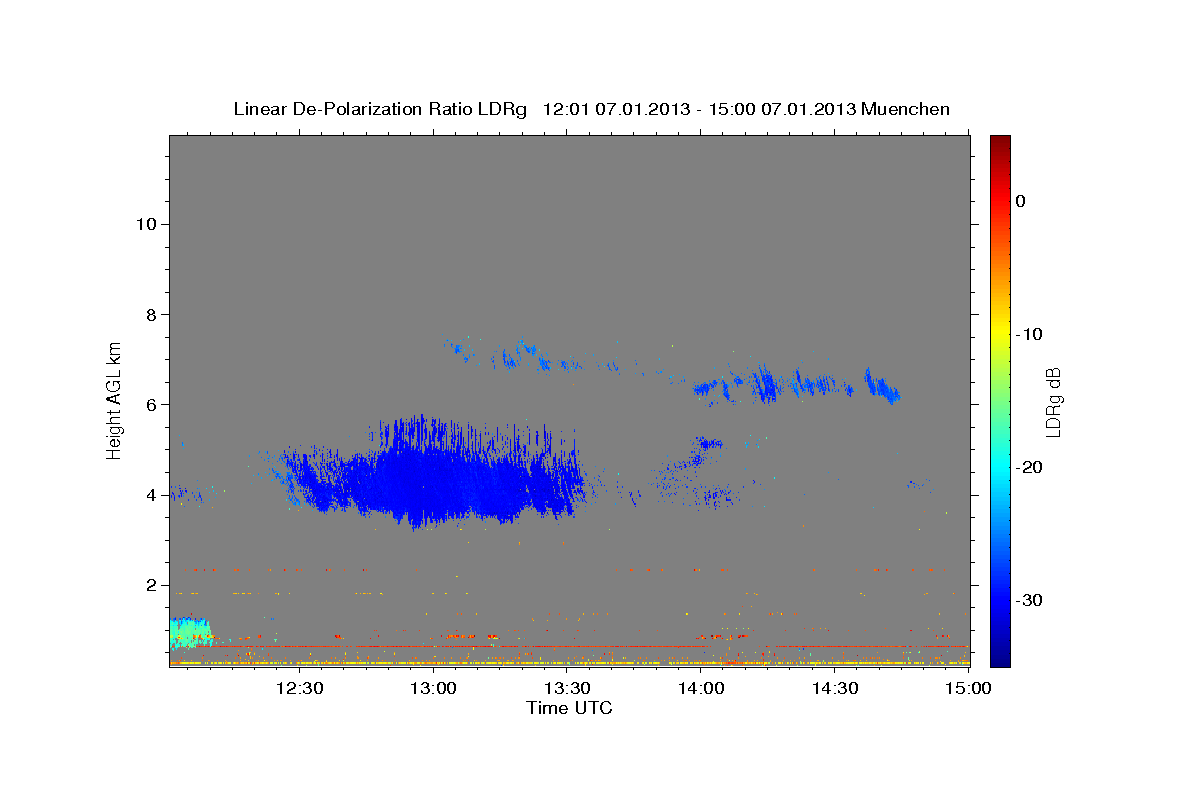
Task: Click the 'LDRg dB' colorbar label
Action: (x=1052, y=402)
